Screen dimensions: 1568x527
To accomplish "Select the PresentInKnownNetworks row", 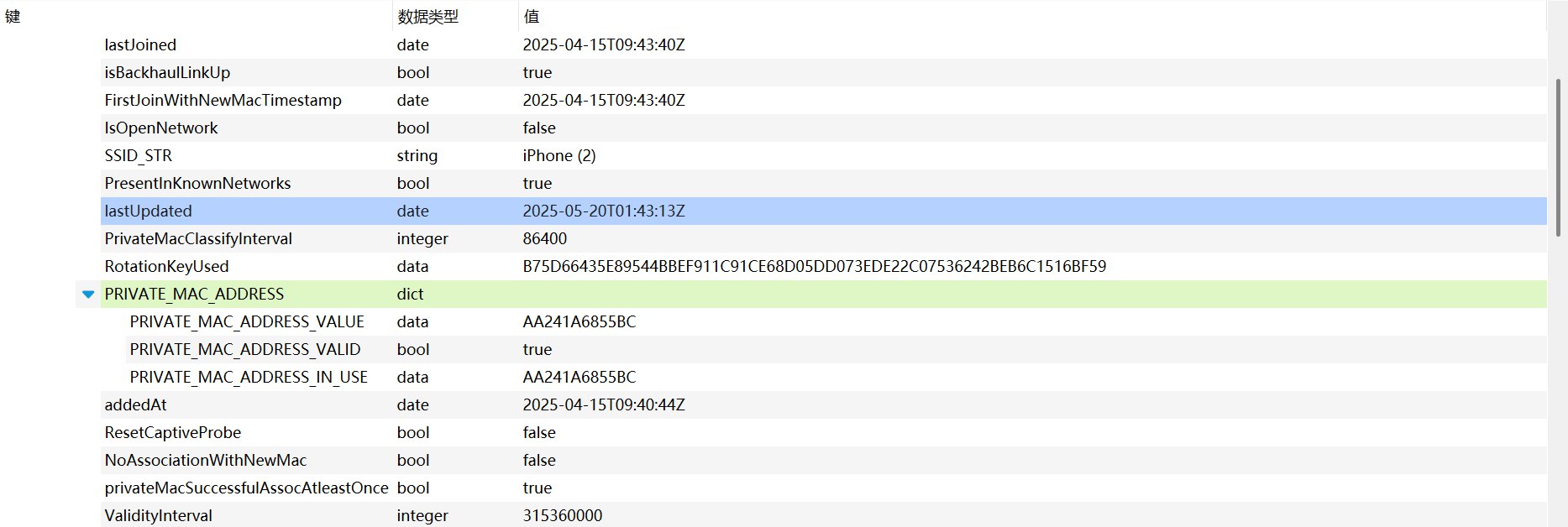I will coord(197,184).
